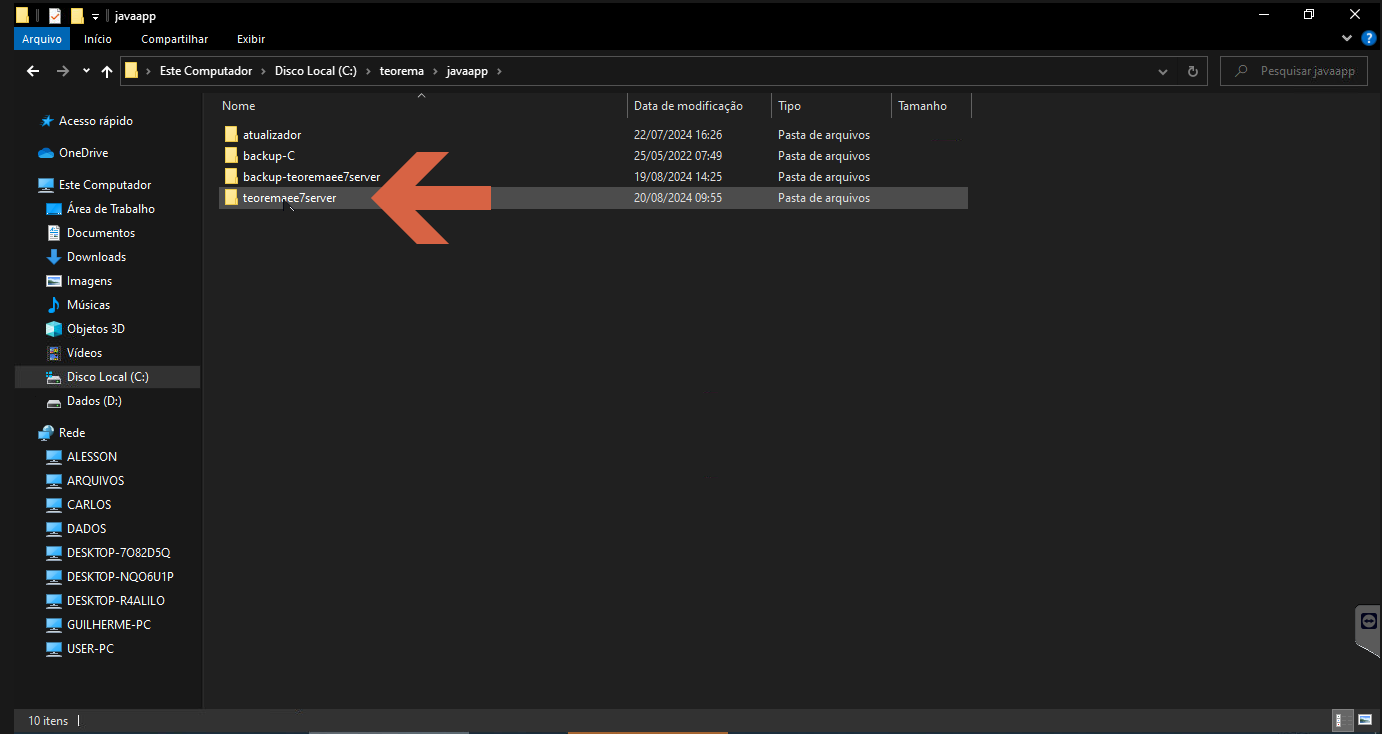Screen dimensions: 1382x734
Task: Click javaapp in the breadcrumb path
Action: pyautogui.click(x=467, y=71)
